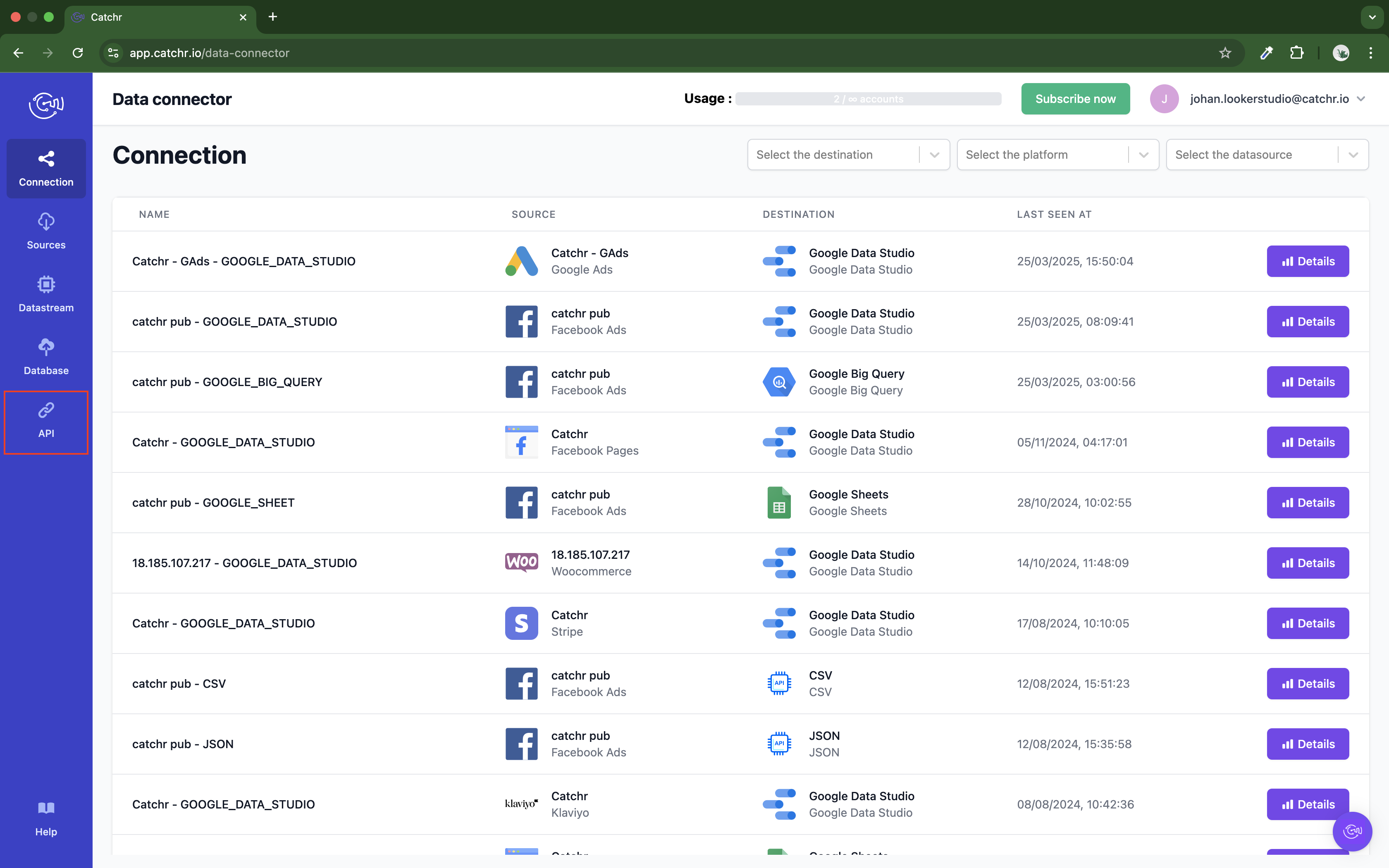This screenshot has height=868, width=1389.
Task: Open the Catchr chat widget bubble
Action: [x=1352, y=831]
